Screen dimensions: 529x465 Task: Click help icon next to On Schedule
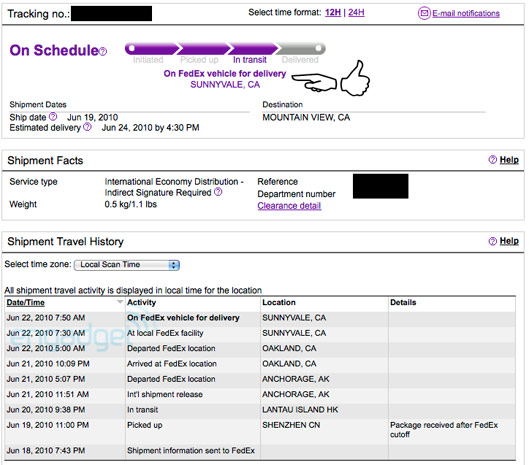pos(103,51)
